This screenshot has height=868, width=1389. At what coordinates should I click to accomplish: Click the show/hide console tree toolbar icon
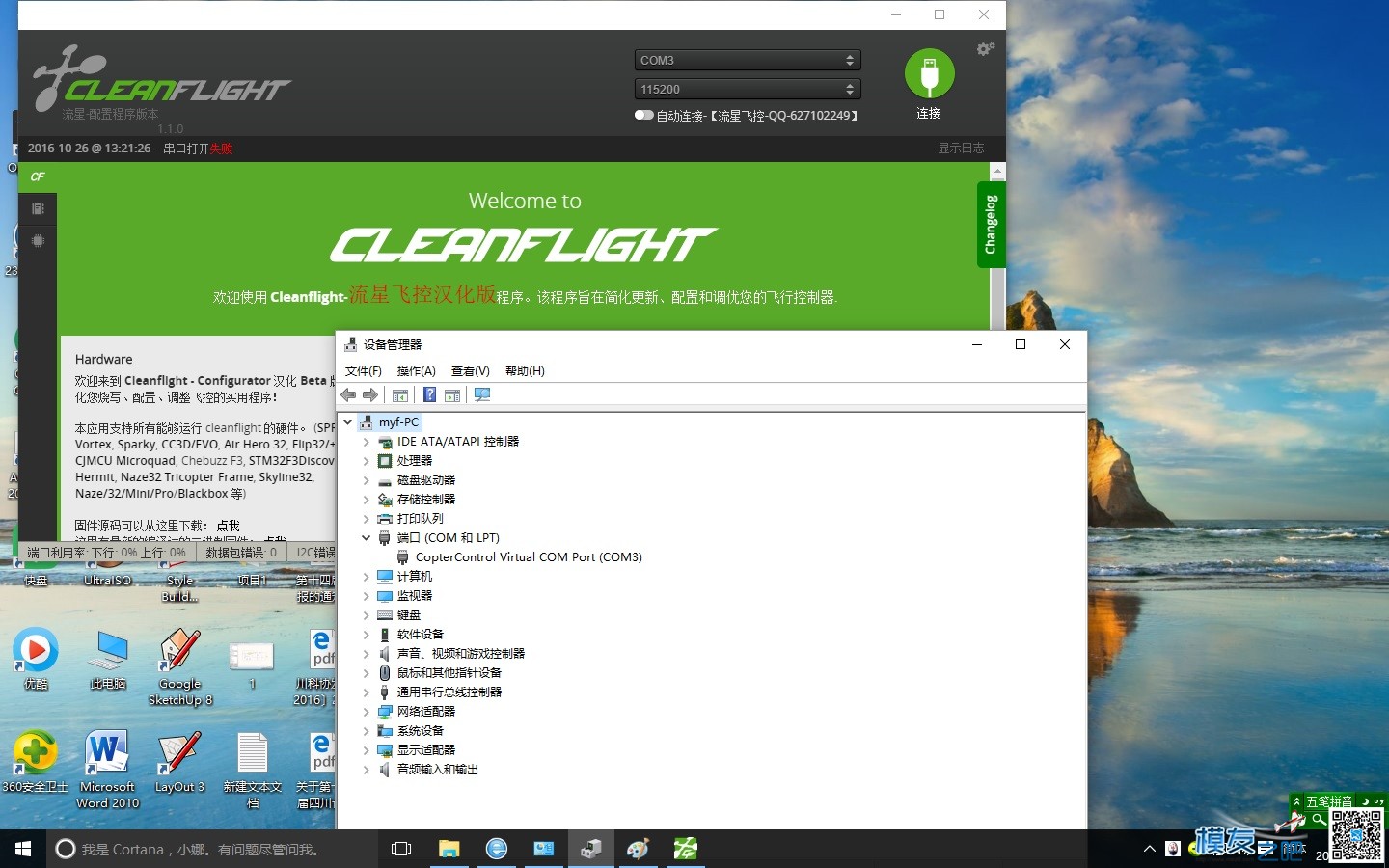pyautogui.click(x=399, y=394)
